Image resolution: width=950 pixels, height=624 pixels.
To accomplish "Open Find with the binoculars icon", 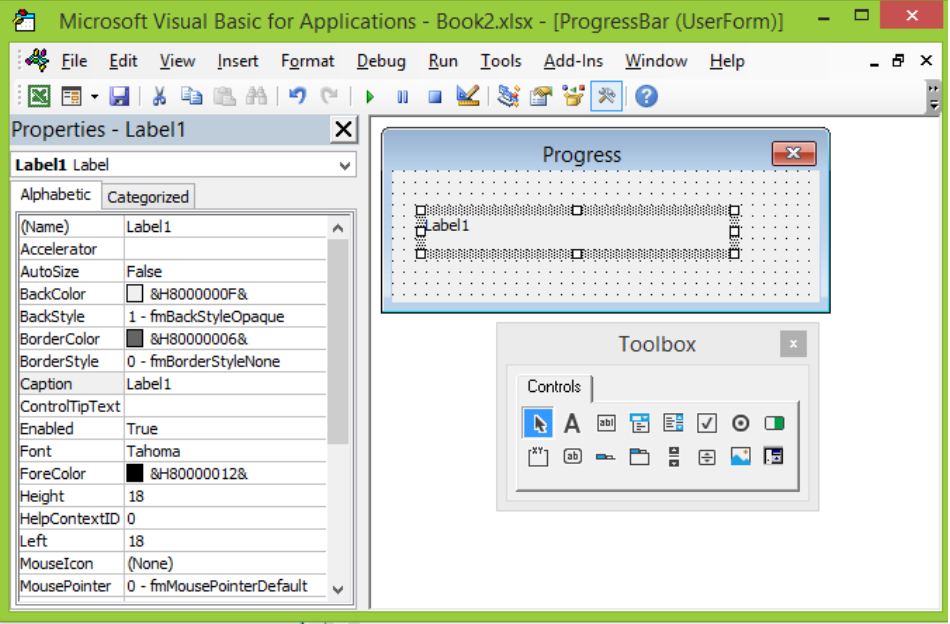I will [257, 96].
